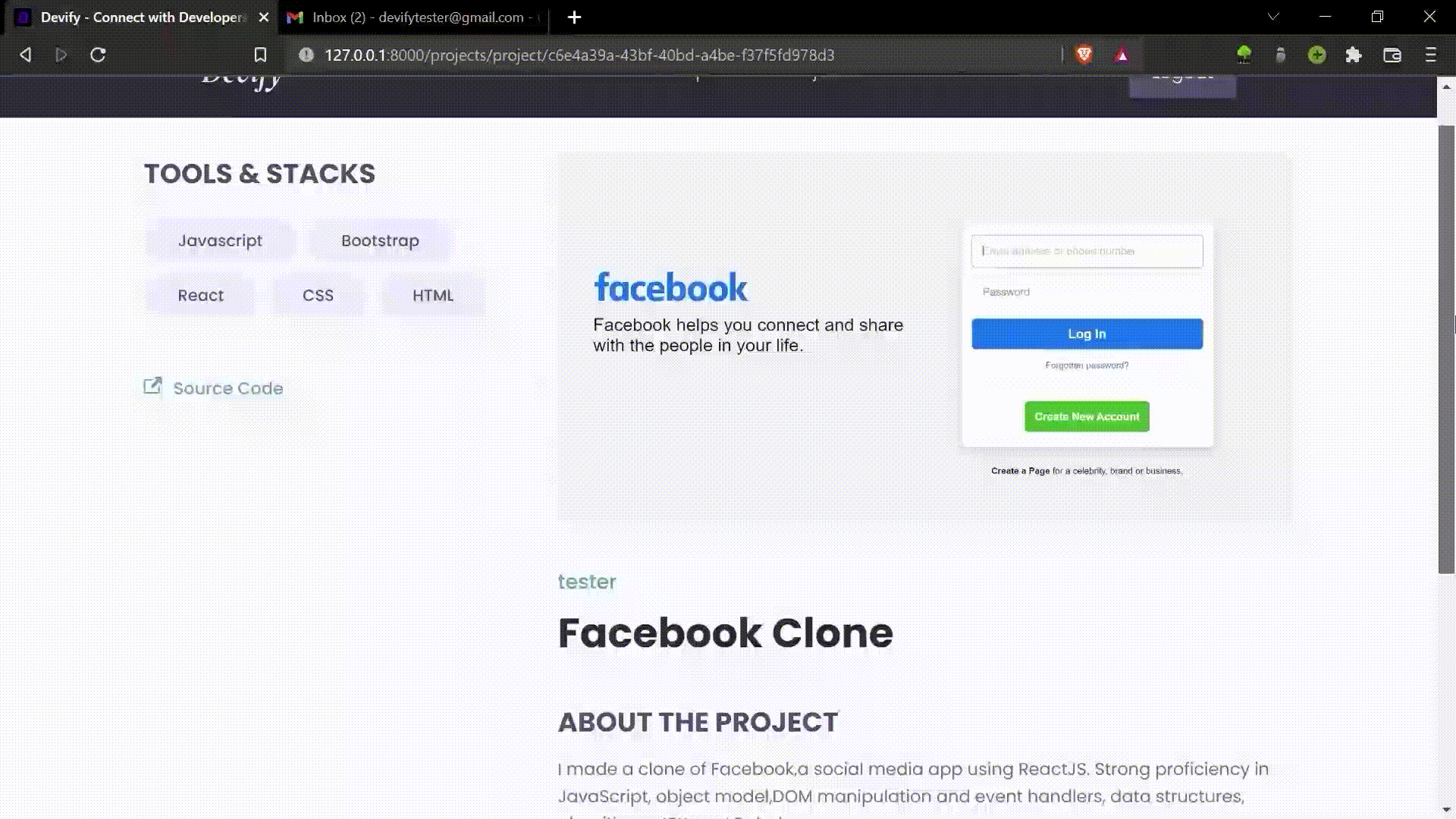Click the Brave Rewards triangle icon
This screenshot has height=819, width=1456.
coord(1122,55)
